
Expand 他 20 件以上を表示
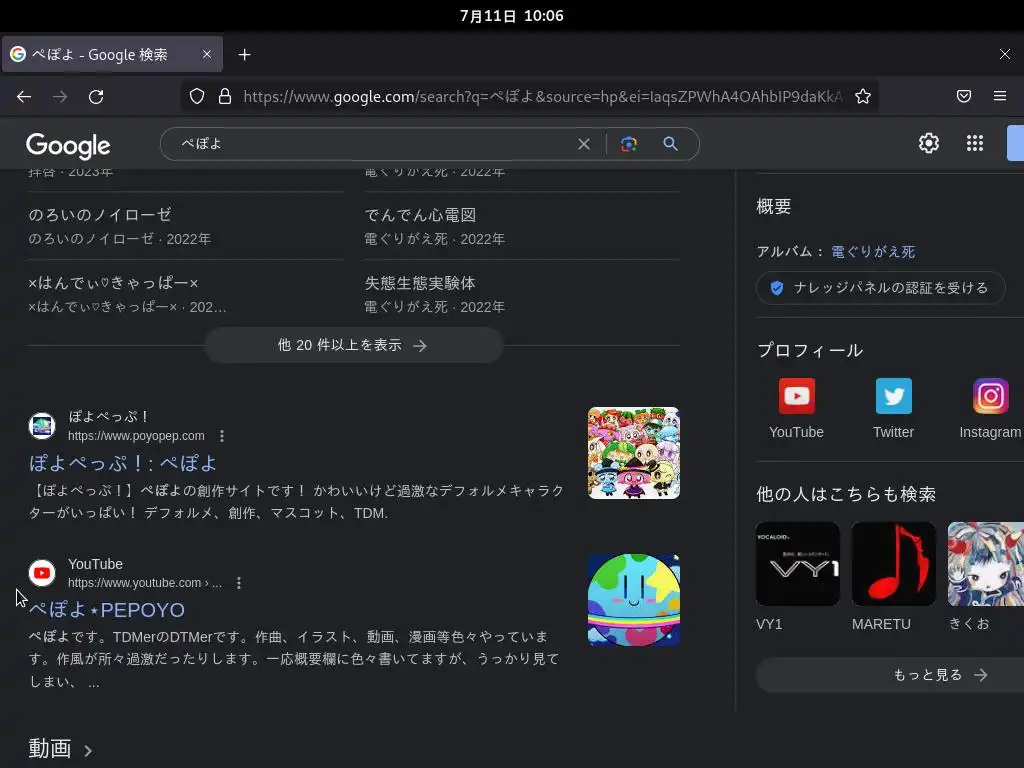tap(353, 345)
